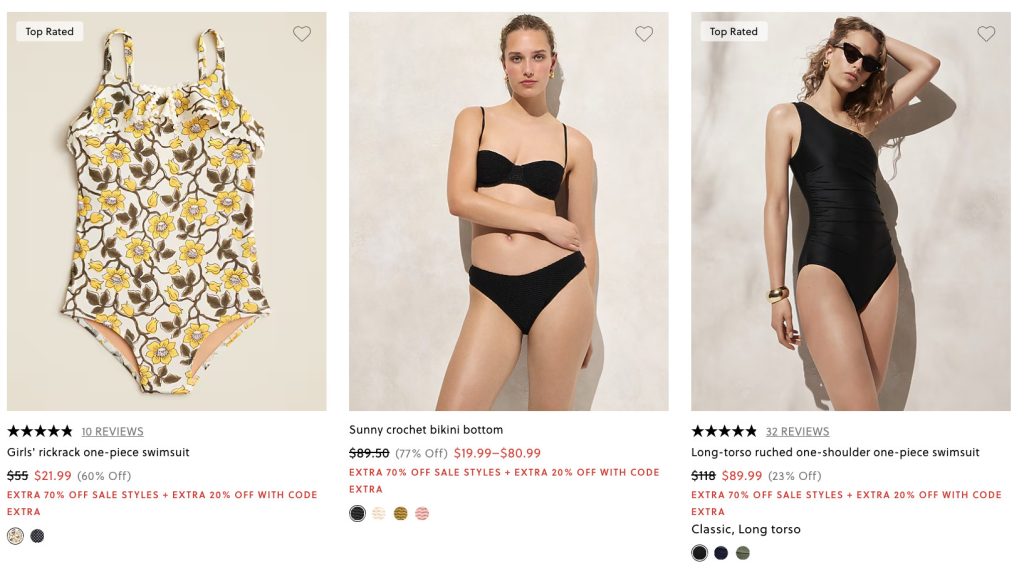Choose the black swatch for crochet bikini bottom
The image size is (1024, 574).
[357, 514]
